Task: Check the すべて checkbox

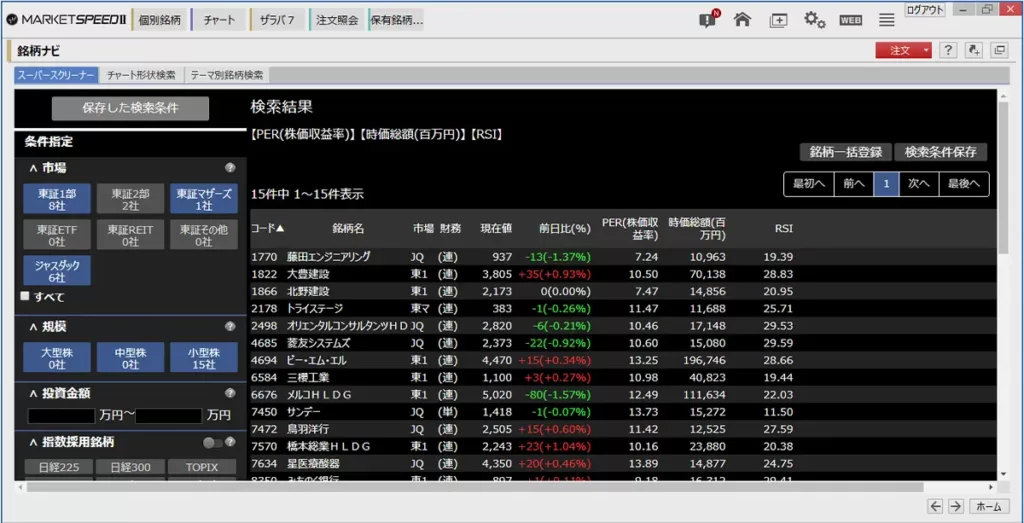Action: point(25,296)
